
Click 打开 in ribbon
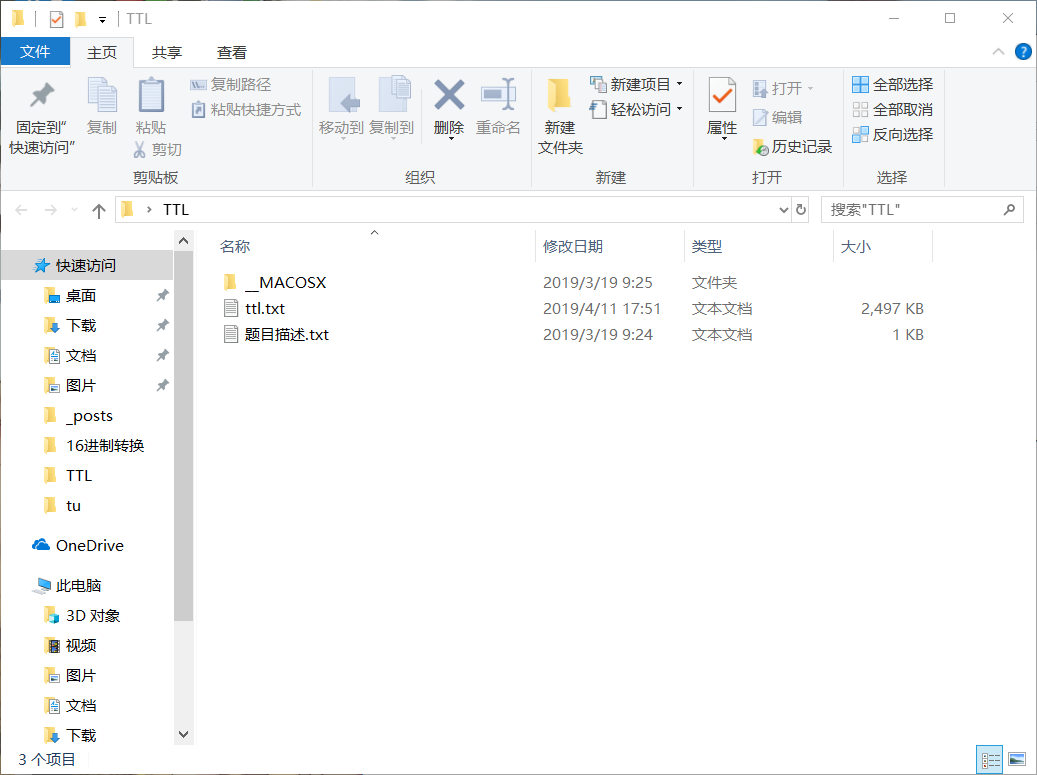click(x=783, y=89)
